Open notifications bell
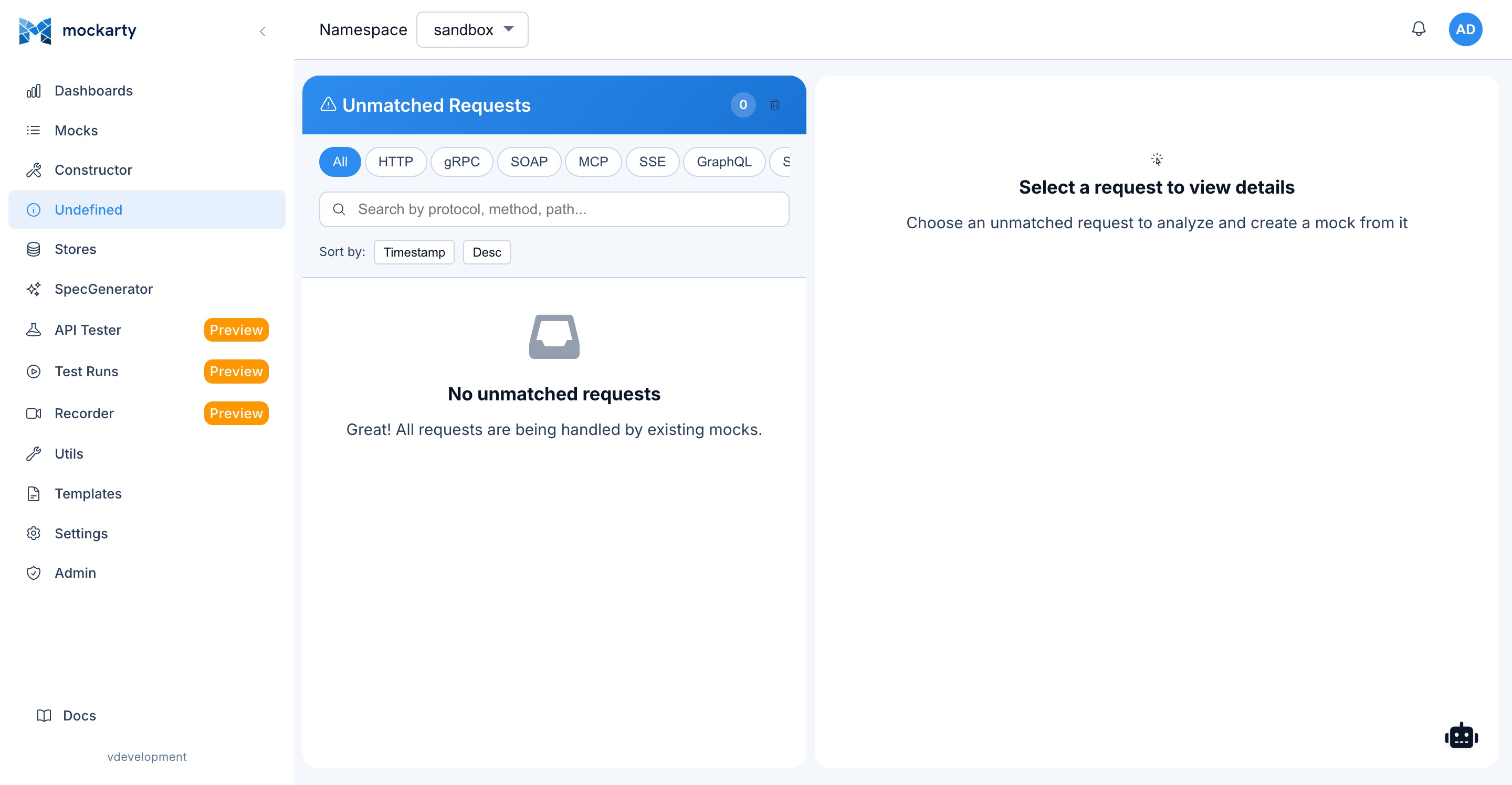This screenshot has width=1512, height=785. point(1418,29)
